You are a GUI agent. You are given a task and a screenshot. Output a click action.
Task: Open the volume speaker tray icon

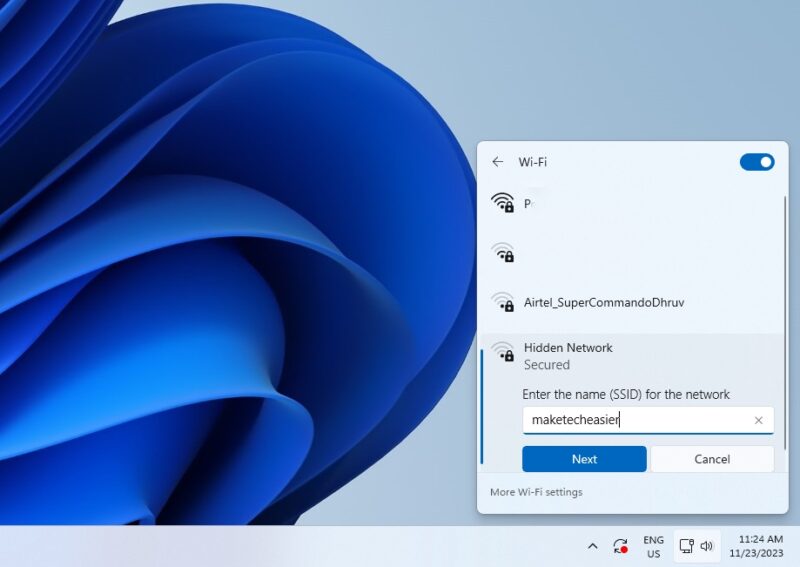pos(707,546)
